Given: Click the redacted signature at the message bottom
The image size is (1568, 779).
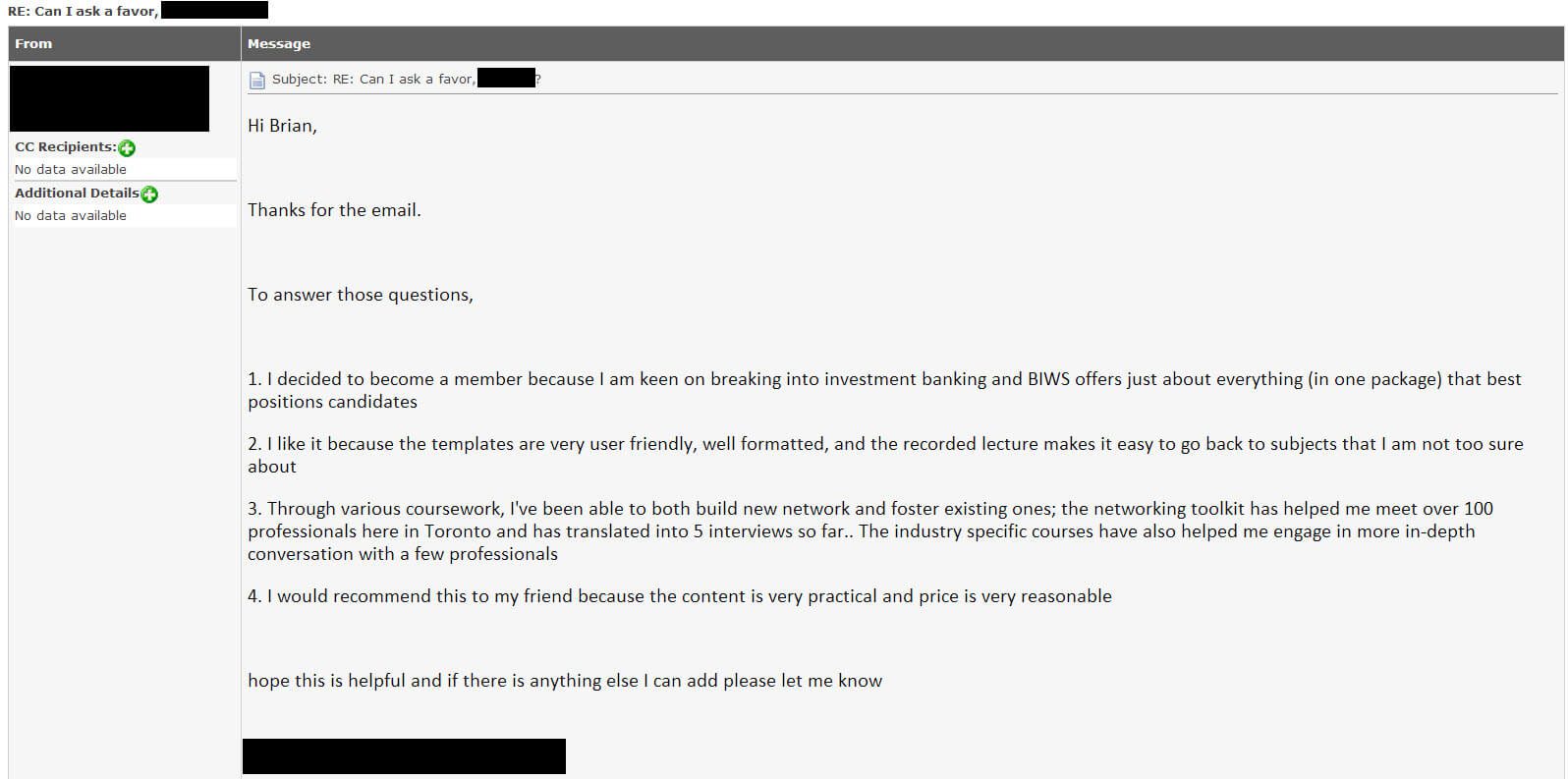Looking at the screenshot, I should (404, 755).
